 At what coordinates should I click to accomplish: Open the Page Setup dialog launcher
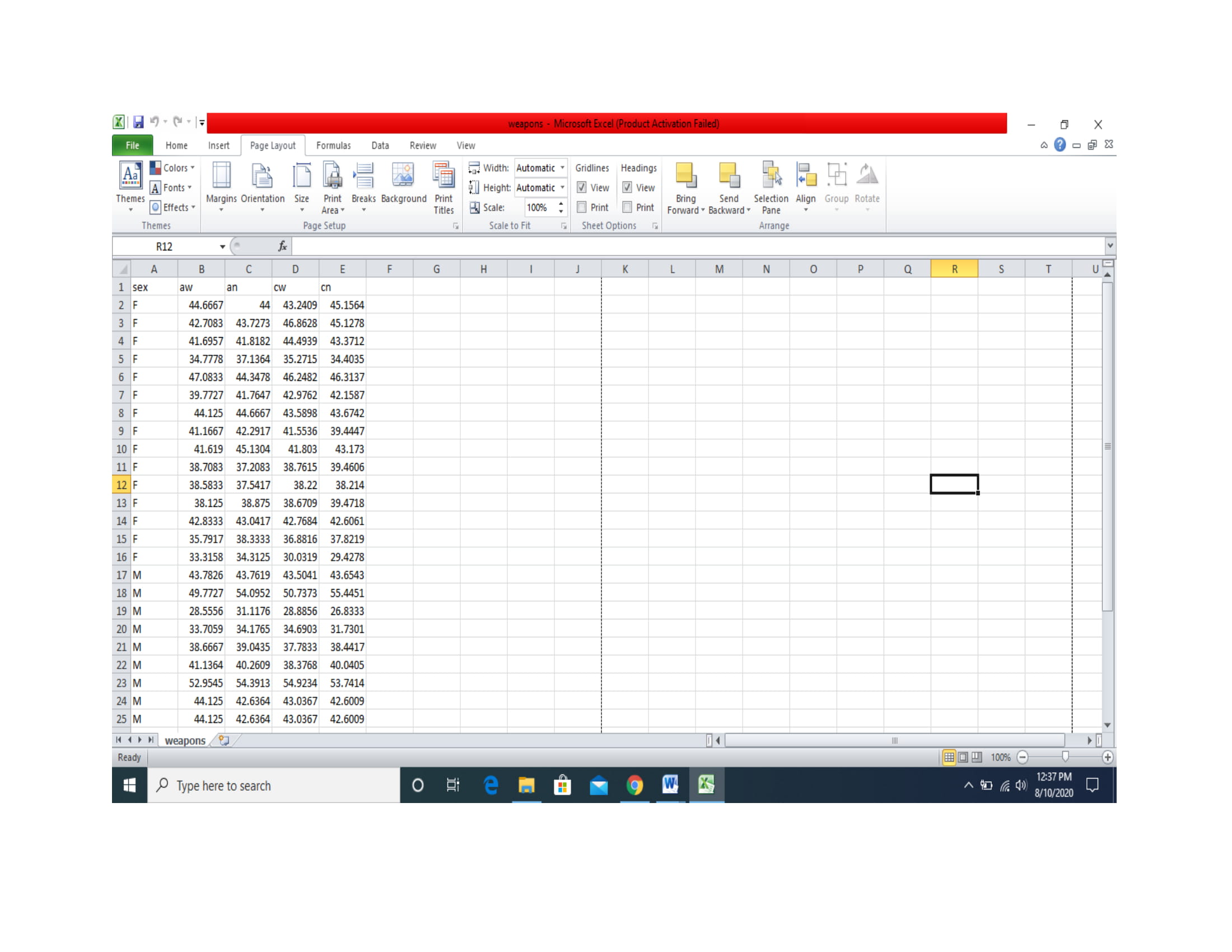pyautogui.click(x=456, y=226)
